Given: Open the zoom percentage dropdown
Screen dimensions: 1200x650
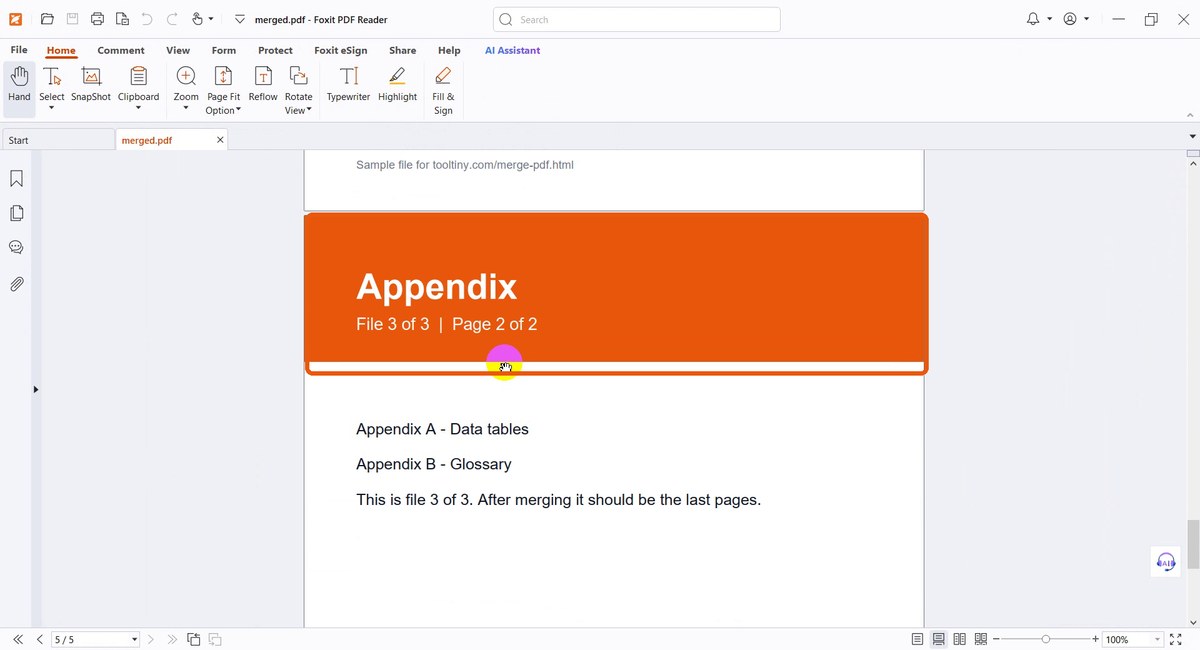Looking at the screenshot, I should [1158, 639].
